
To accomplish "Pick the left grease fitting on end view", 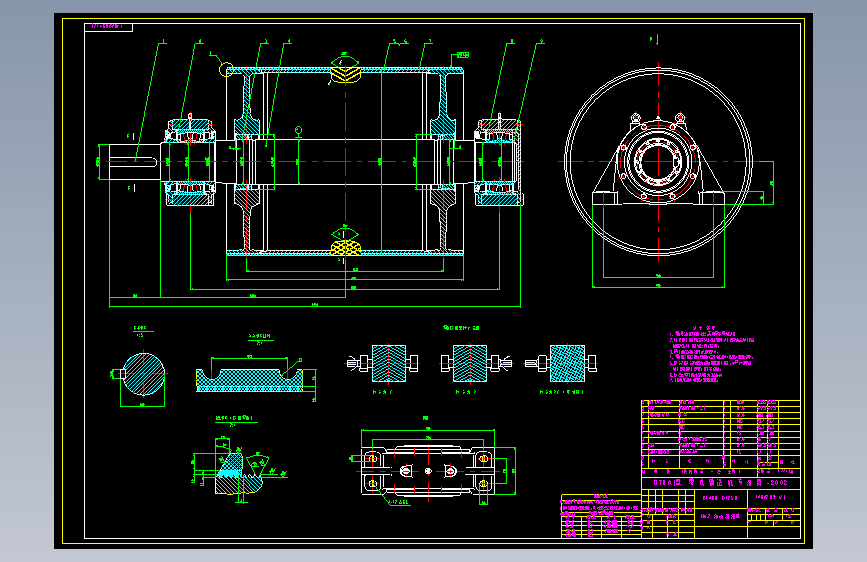I will point(635,118).
